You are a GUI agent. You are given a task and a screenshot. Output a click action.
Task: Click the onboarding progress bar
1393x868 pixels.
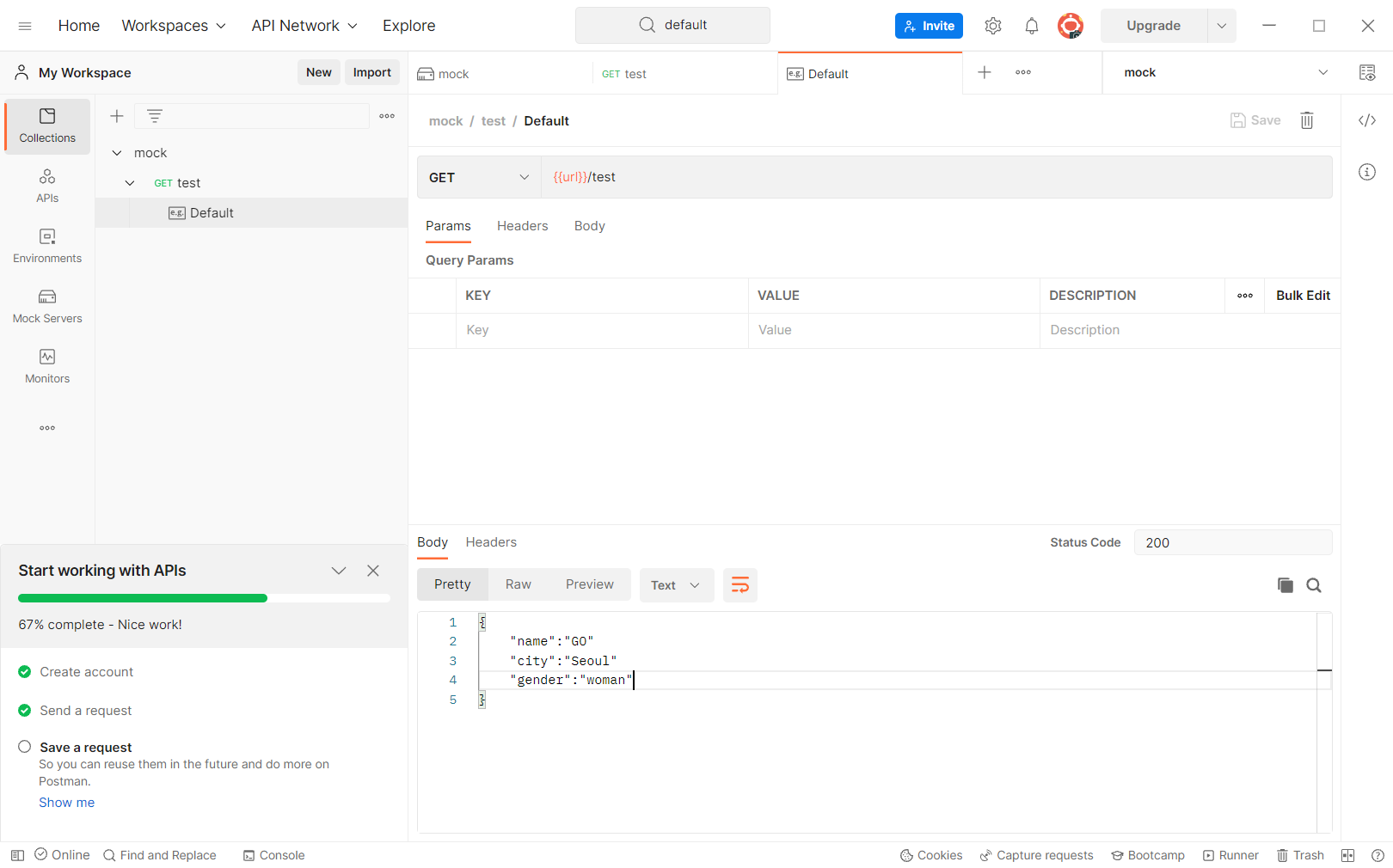(x=204, y=598)
